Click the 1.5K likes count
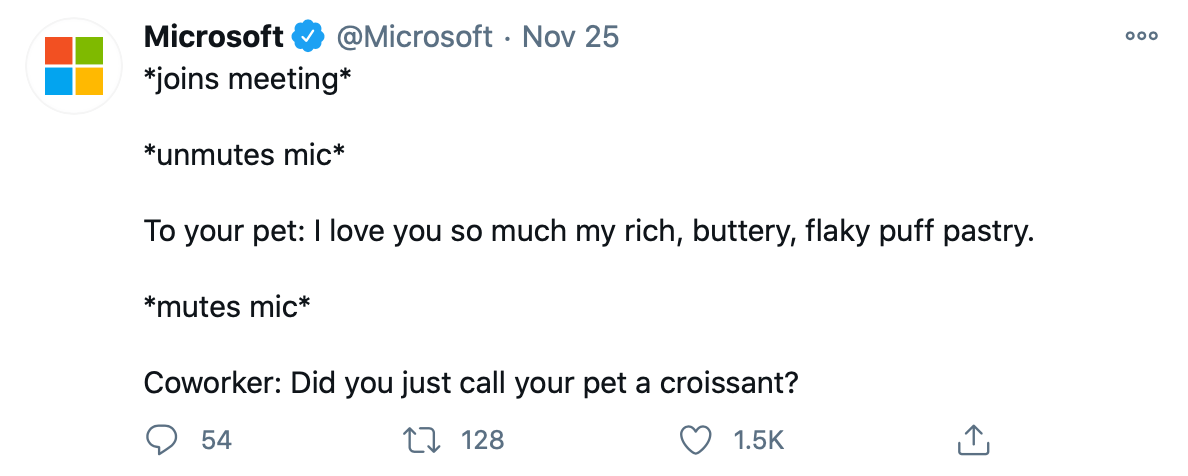 click(x=759, y=440)
